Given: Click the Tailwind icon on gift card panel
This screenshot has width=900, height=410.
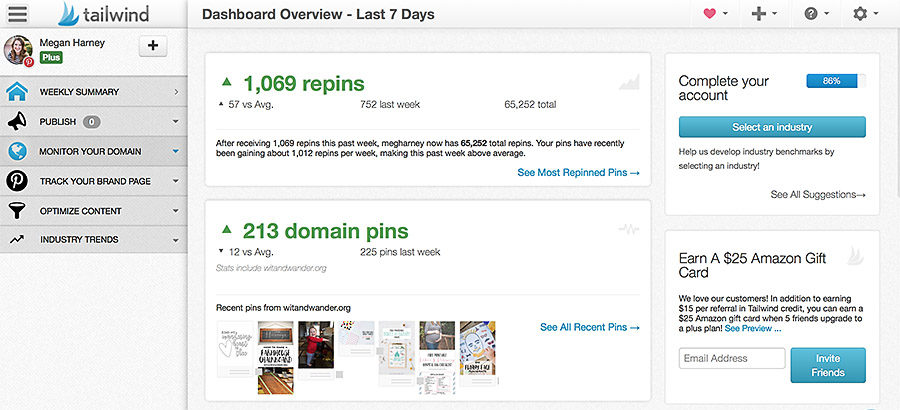Looking at the screenshot, I should [857, 256].
